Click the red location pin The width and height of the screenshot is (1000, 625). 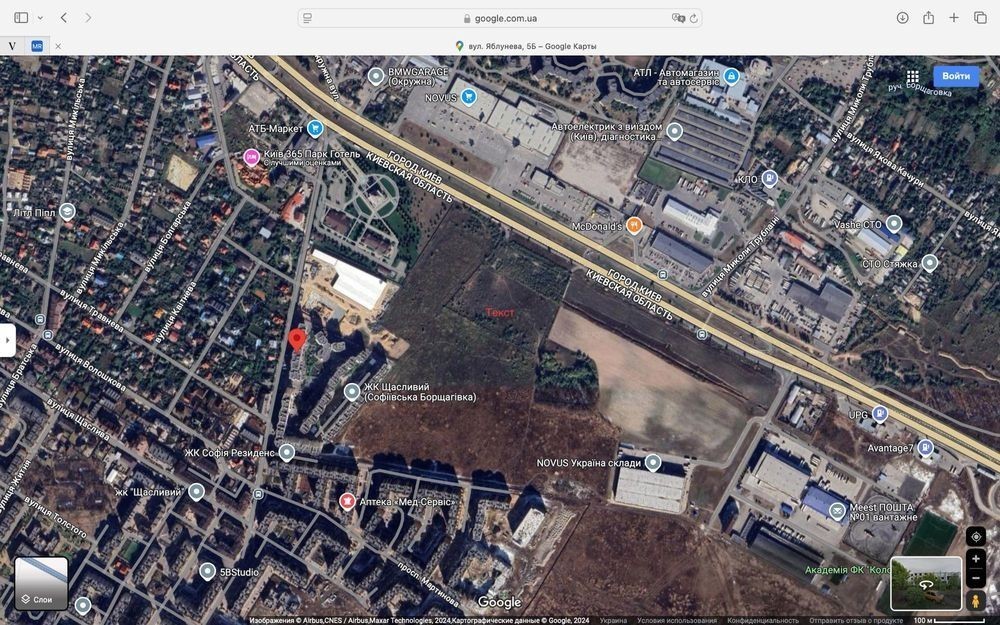[297, 340]
